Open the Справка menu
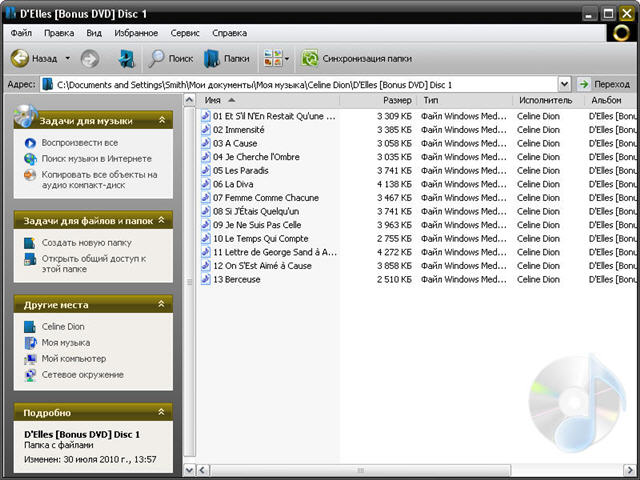Image resolution: width=640 pixels, height=480 pixels. pyautogui.click(x=229, y=33)
